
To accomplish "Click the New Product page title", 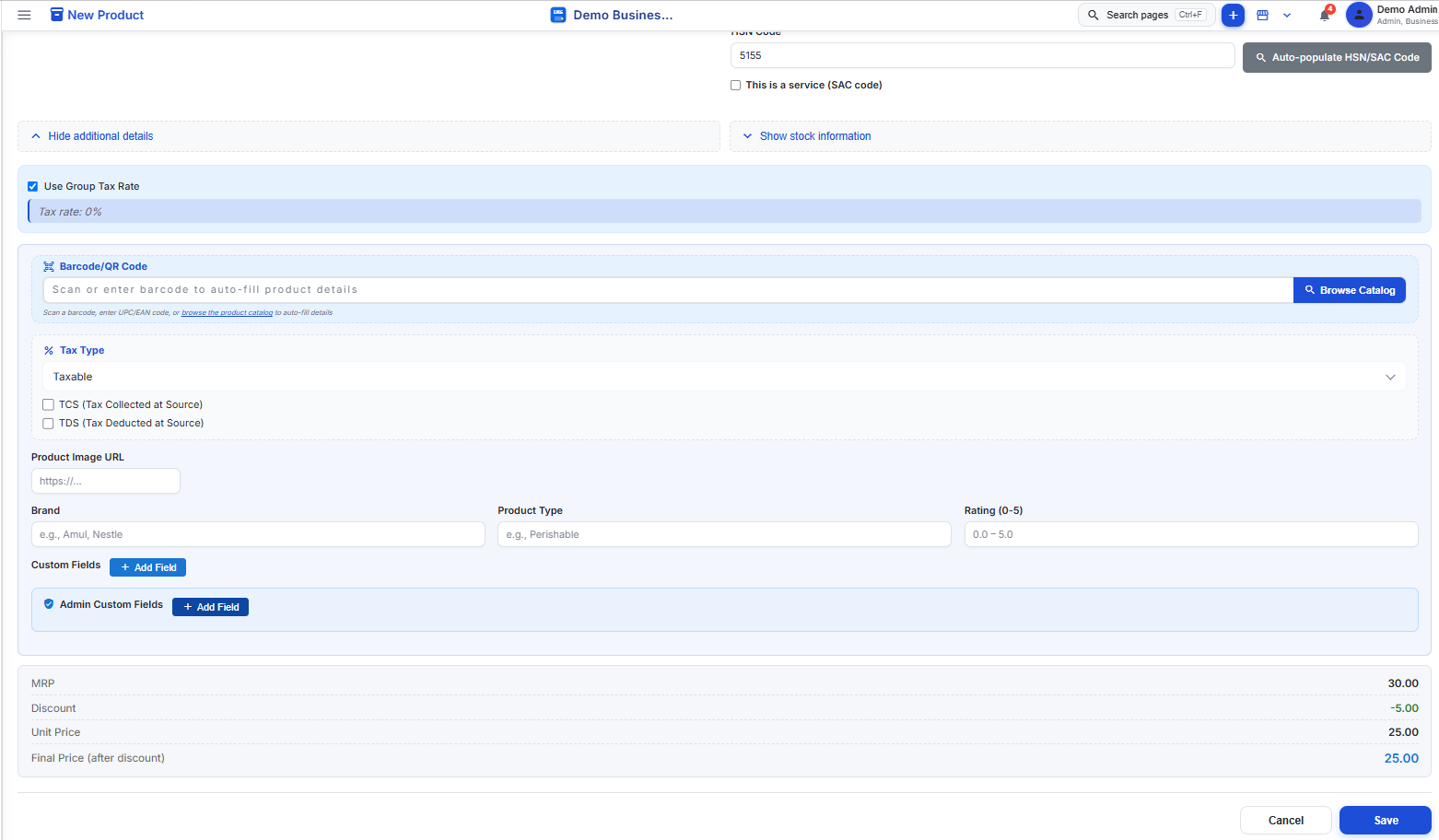I will coord(106,15).
